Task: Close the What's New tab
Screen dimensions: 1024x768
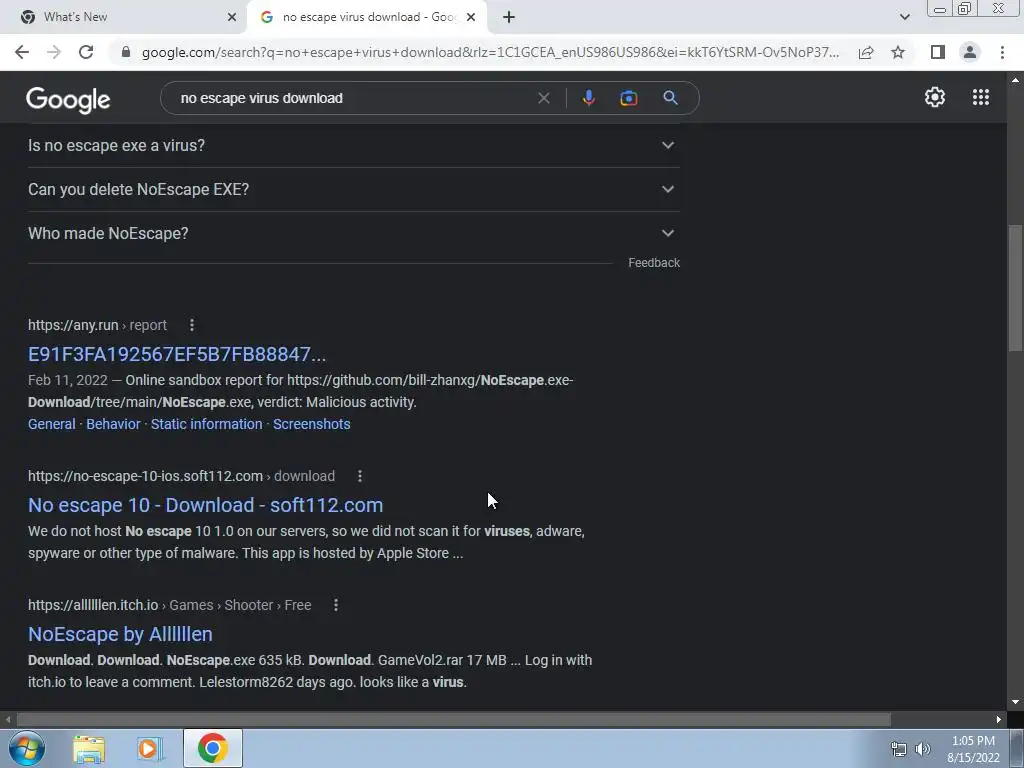Action: (232, 17)
